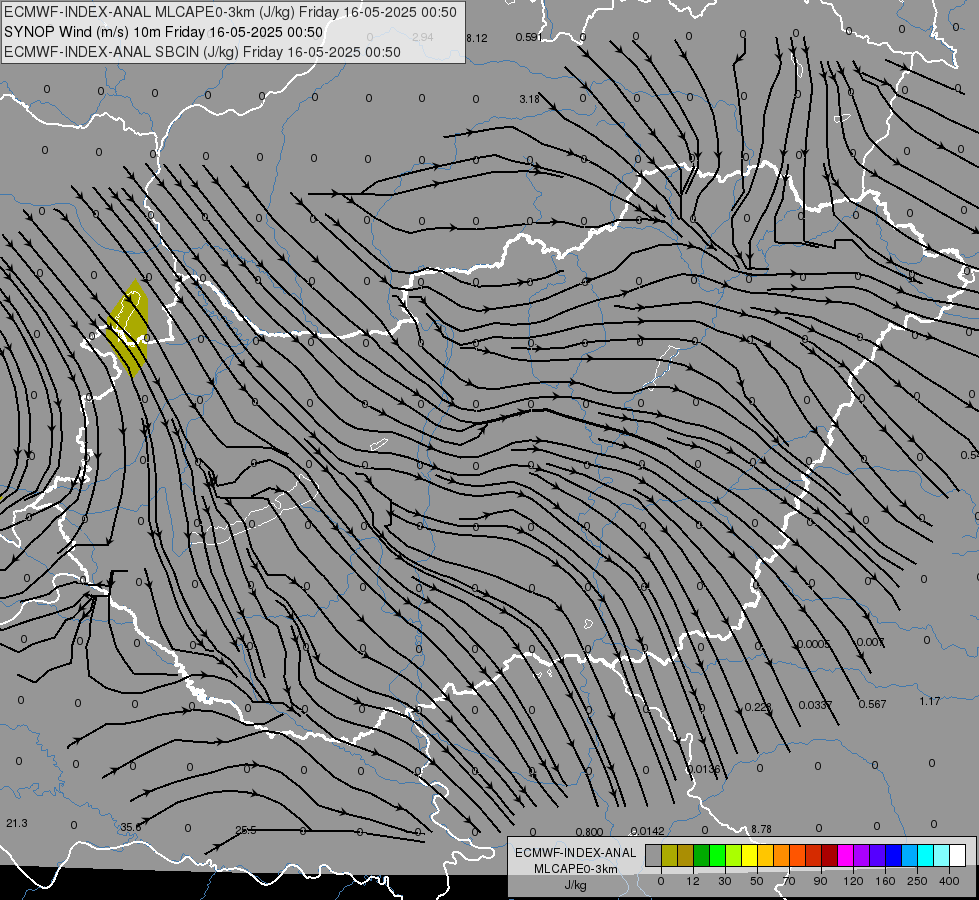Viewport: 979px width, 900px height.
Task: Click the SYNOP Wind 10m header line
Action: pyautogui.click(x=163, y=32)
